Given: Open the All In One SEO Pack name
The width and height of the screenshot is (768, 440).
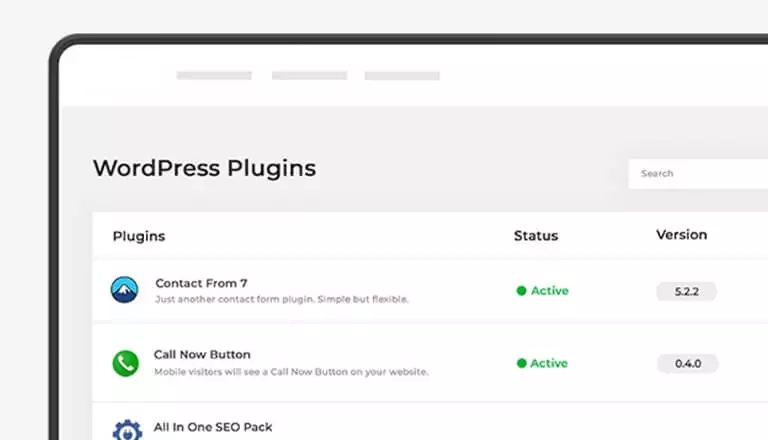Looking at the screenshot, I should coord(213,427).
